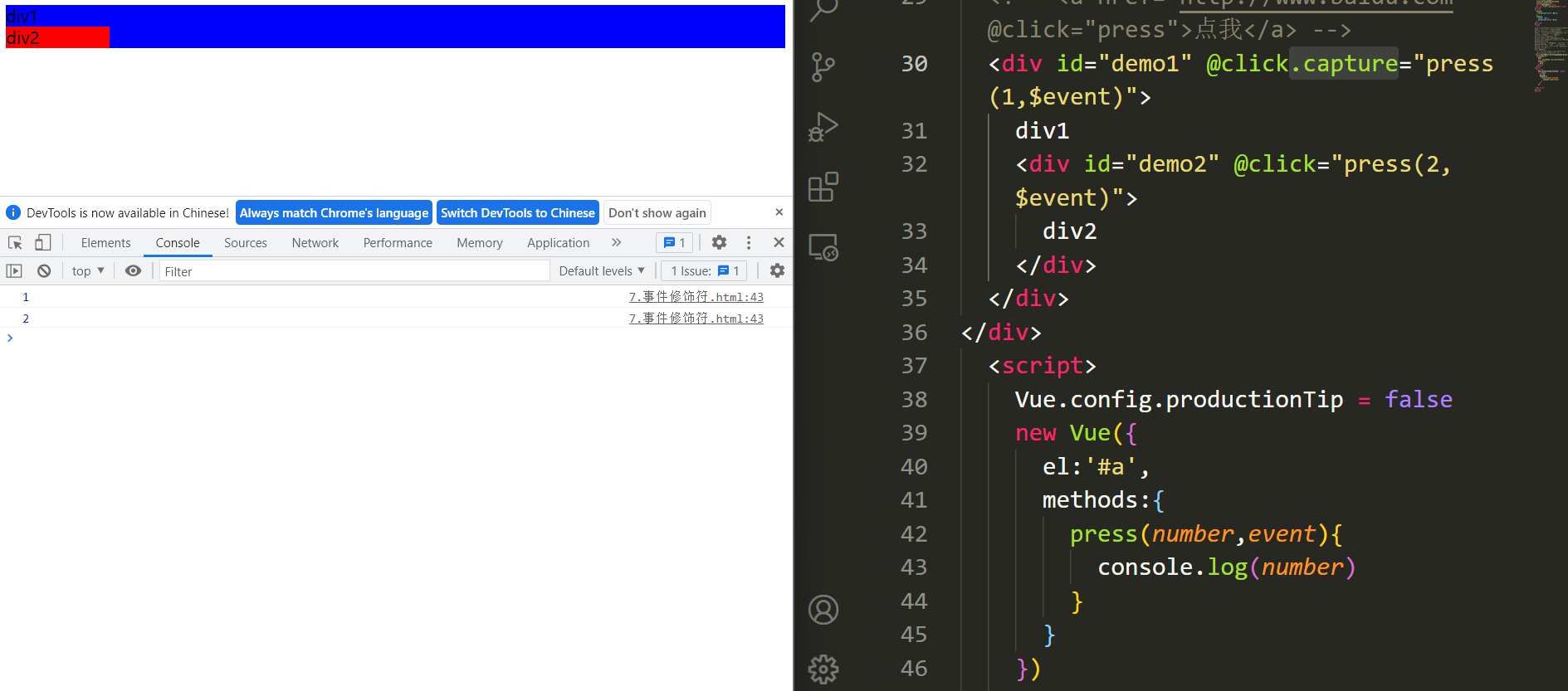Switch to the Network tab
The image size is (1568, 691).
(x=315, y=242)
